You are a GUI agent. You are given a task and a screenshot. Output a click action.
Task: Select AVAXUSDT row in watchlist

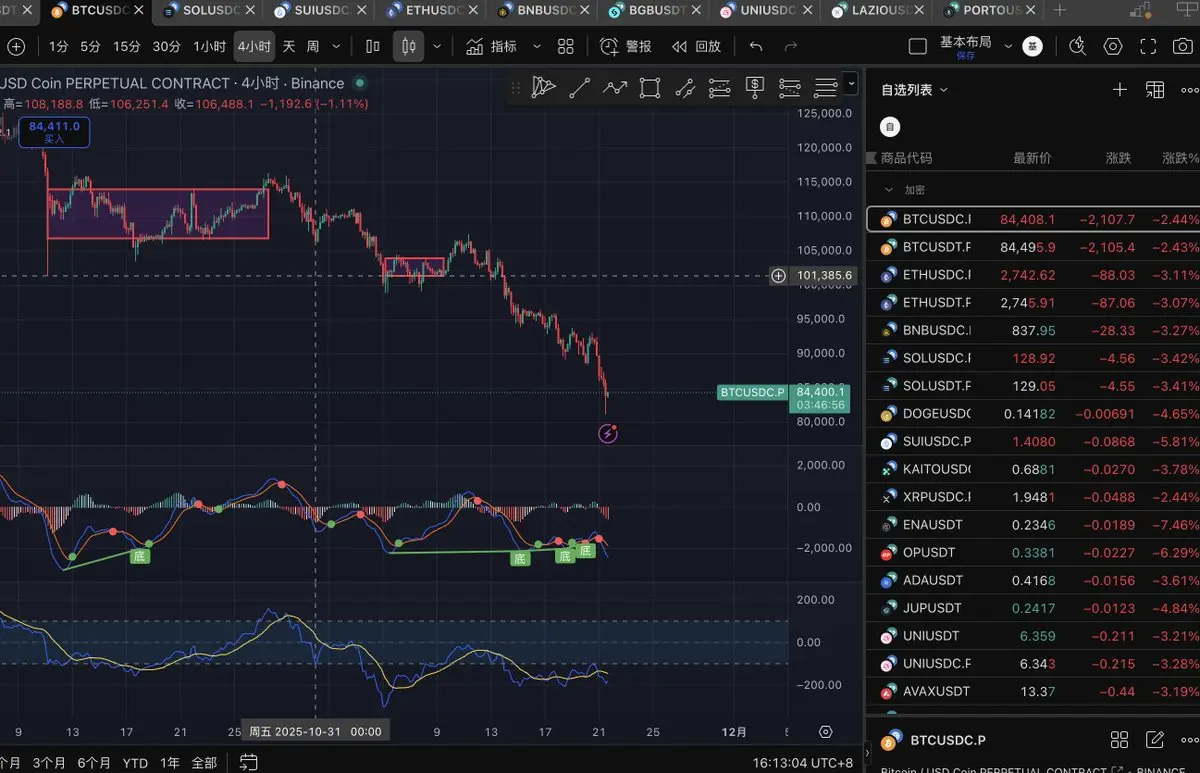[1033, 691]
